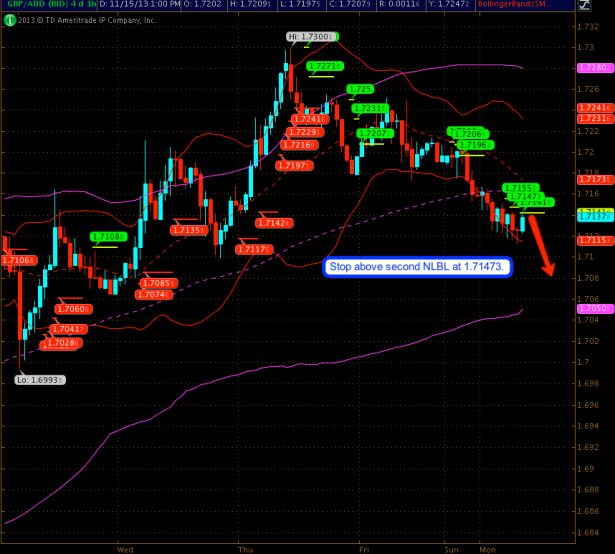Screen dimensions: 615x554
Task: Select the red 1.71068 price bubble
Action: pos(19,260)
